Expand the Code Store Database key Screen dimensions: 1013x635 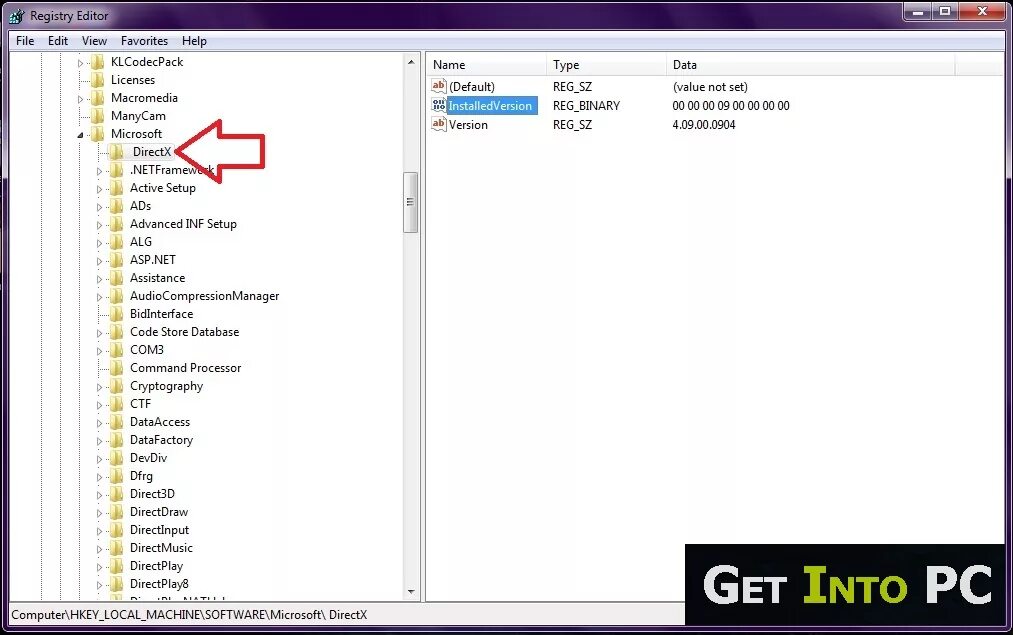tap(99, 333)
